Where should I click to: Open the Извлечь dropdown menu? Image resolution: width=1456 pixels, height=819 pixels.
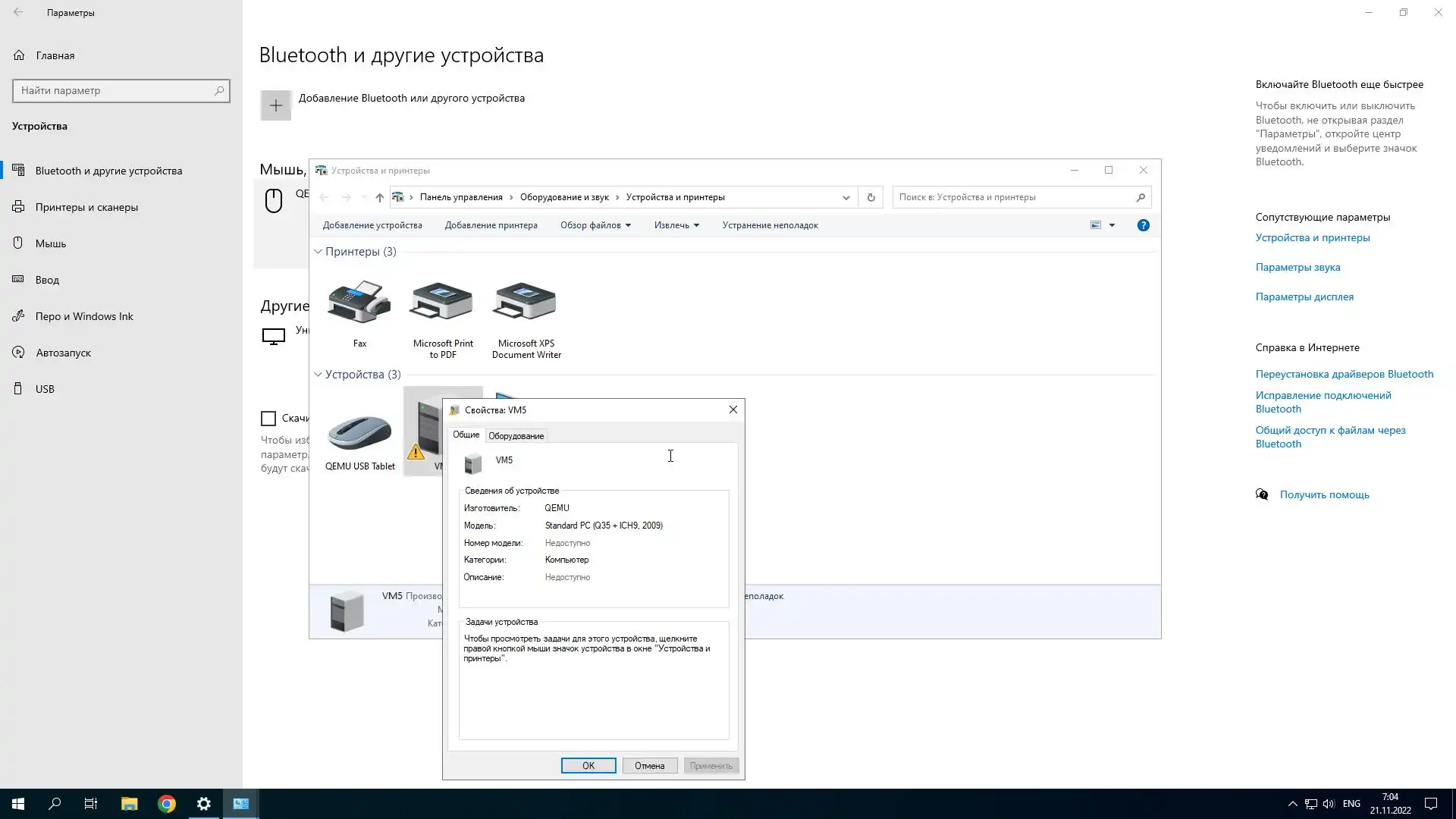point(676,225)
